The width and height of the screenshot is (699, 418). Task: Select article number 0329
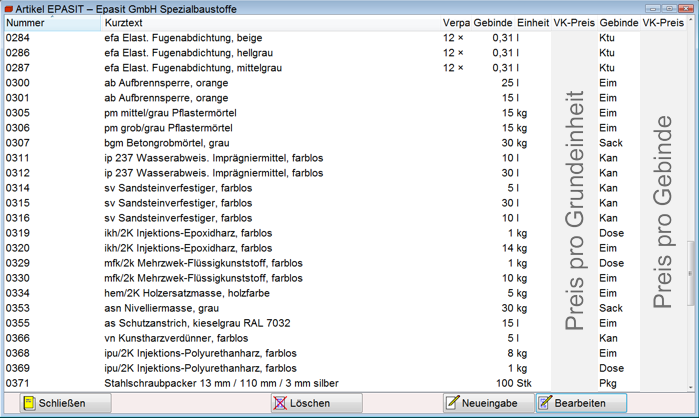click(x=18, y=263)
